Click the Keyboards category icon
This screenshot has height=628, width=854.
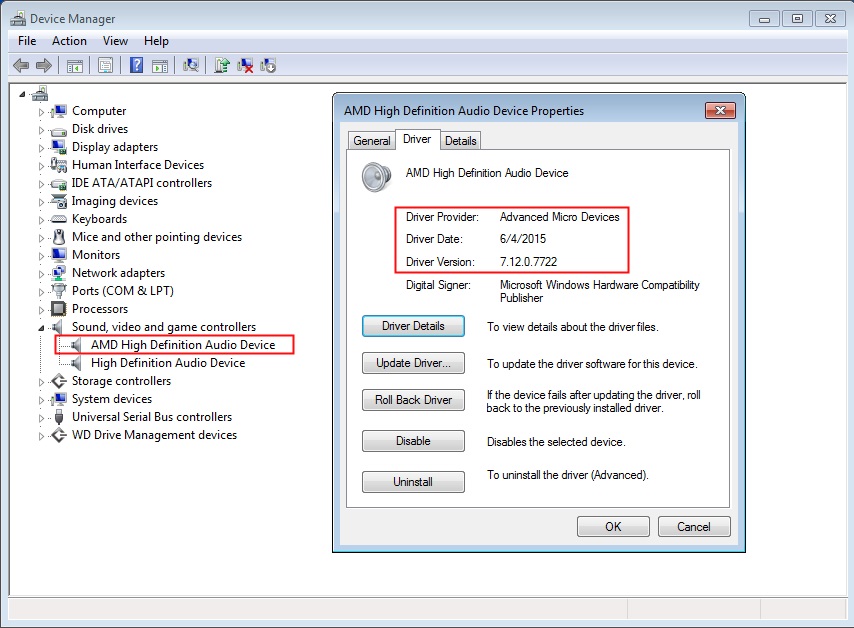coord(58,220)
